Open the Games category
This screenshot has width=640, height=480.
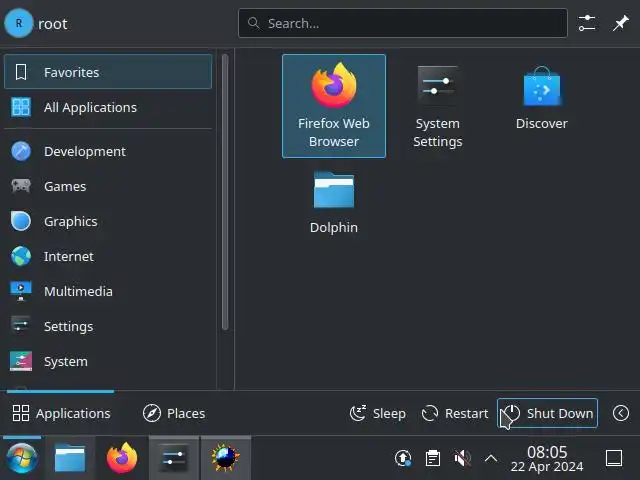(108, 186)
